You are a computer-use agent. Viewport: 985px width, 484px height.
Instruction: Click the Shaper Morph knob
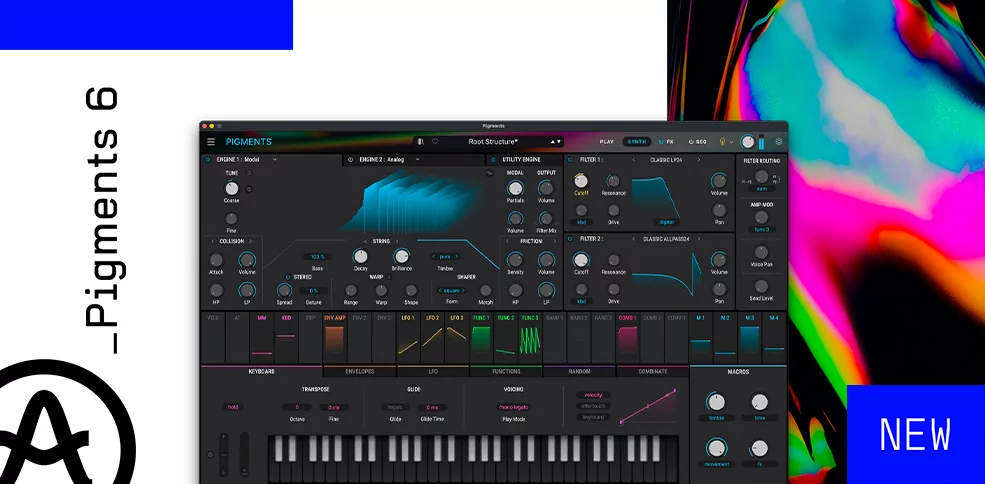486,290
